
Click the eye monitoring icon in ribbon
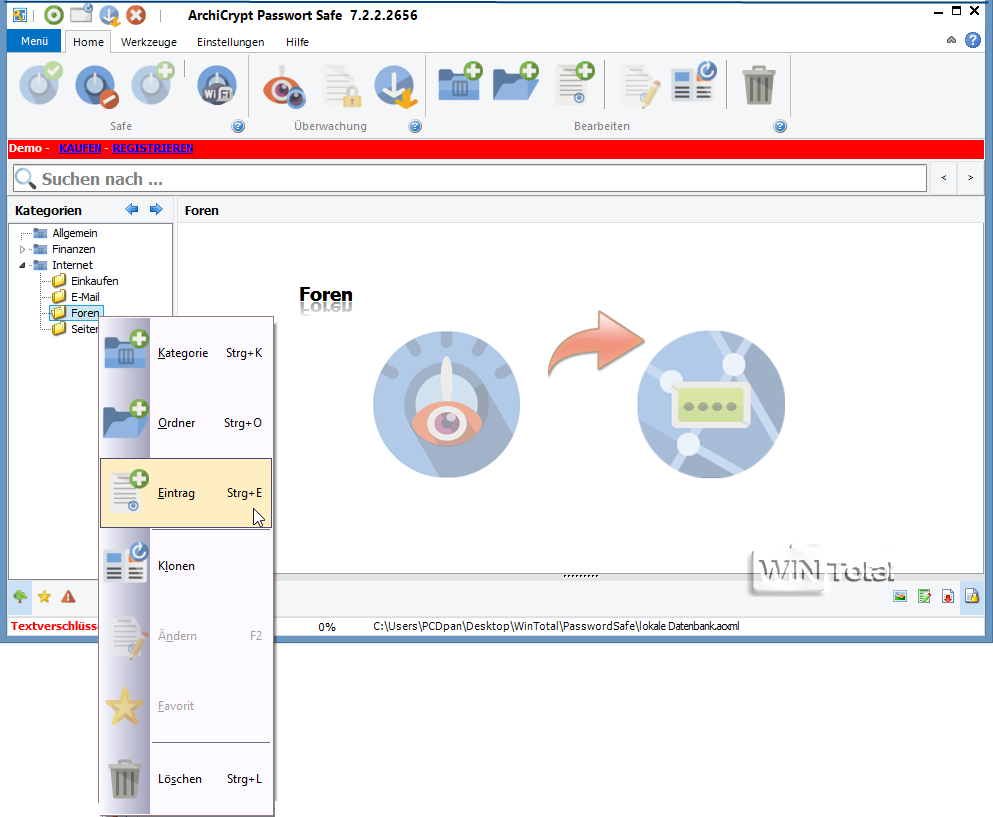click(284, 87)
